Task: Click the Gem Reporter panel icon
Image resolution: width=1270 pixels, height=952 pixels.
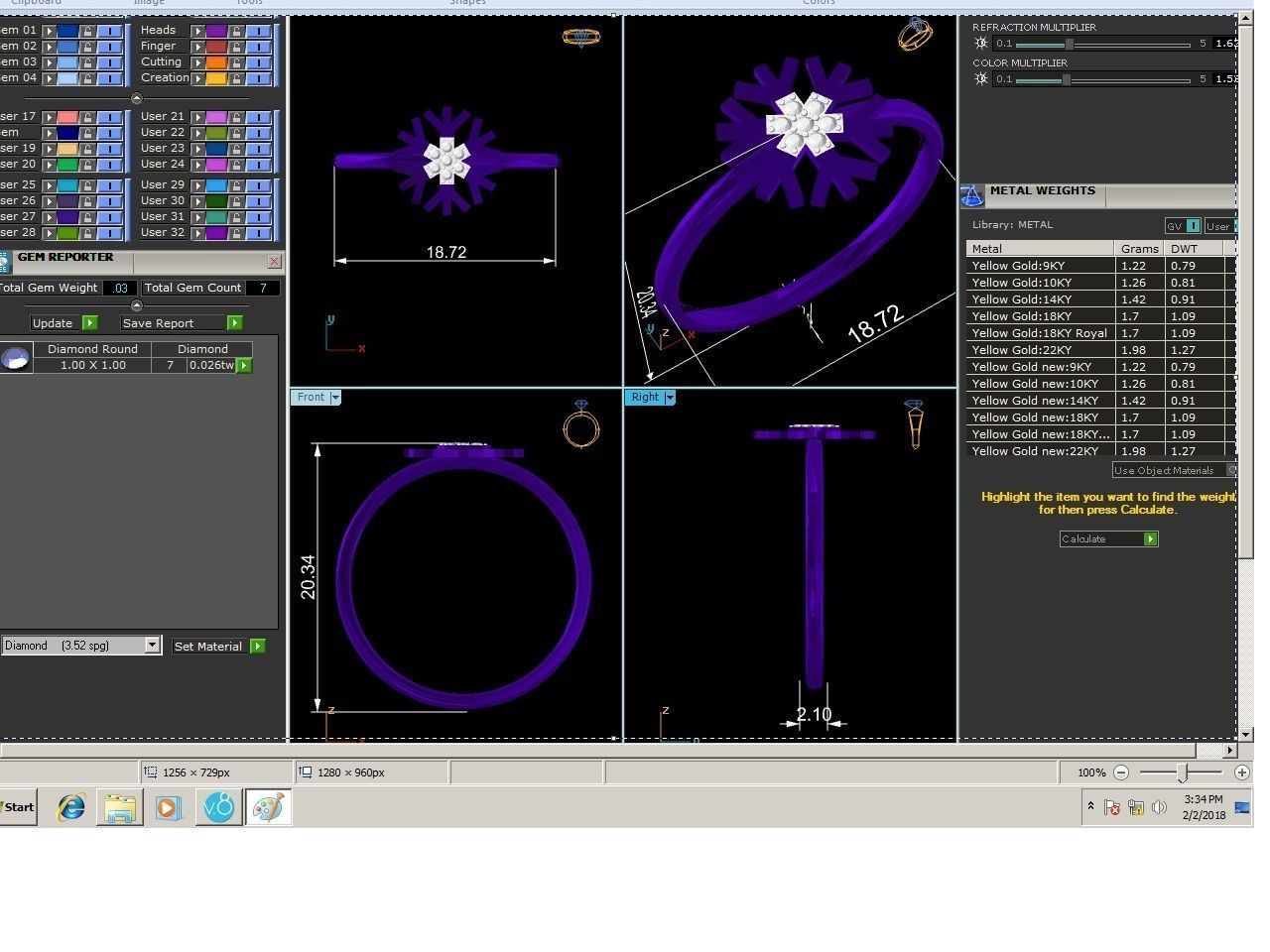Action: (5, 261)
